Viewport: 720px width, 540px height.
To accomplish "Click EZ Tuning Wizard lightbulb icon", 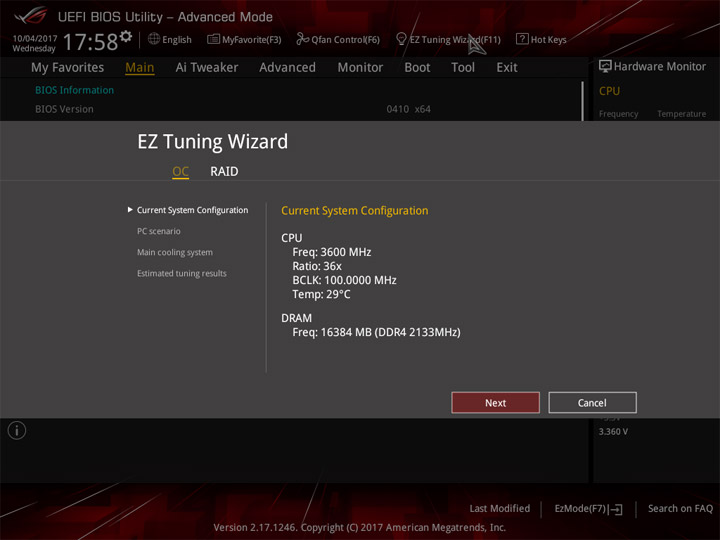I will pyautogui.click(x=401, y=39).
